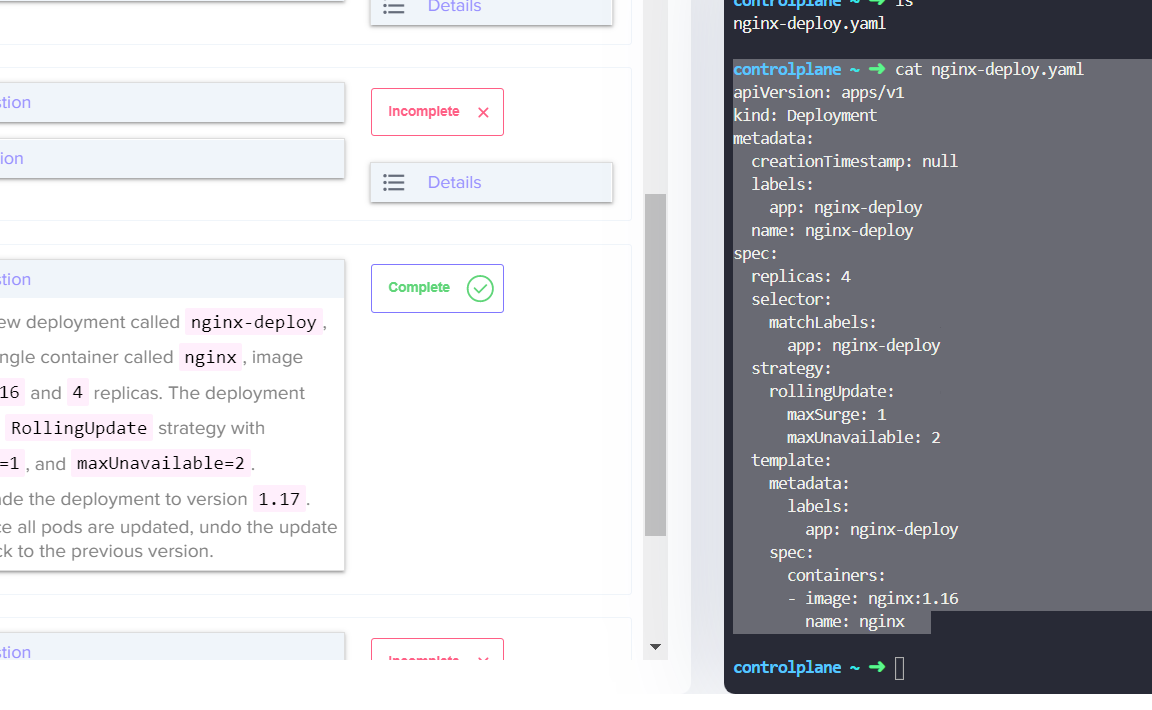Screen dimensions: 1152x710
Task: Click 'nginx-deploy.yaml' ls output at terminal top
Action: pos(810,24)
